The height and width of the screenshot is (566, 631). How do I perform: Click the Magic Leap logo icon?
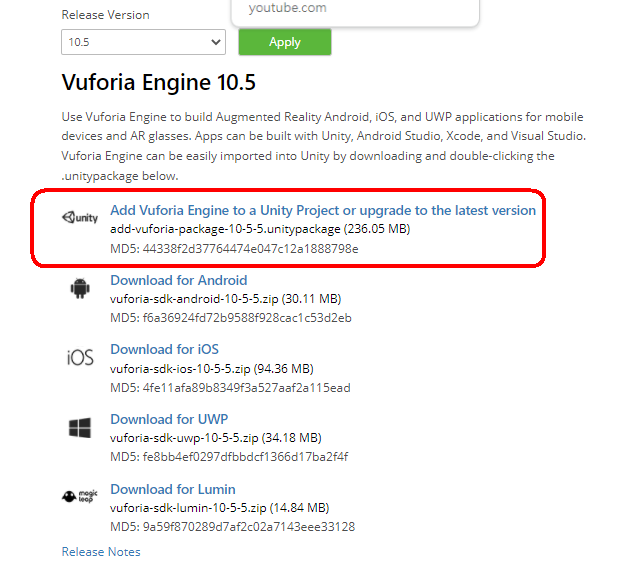[80, 496]
